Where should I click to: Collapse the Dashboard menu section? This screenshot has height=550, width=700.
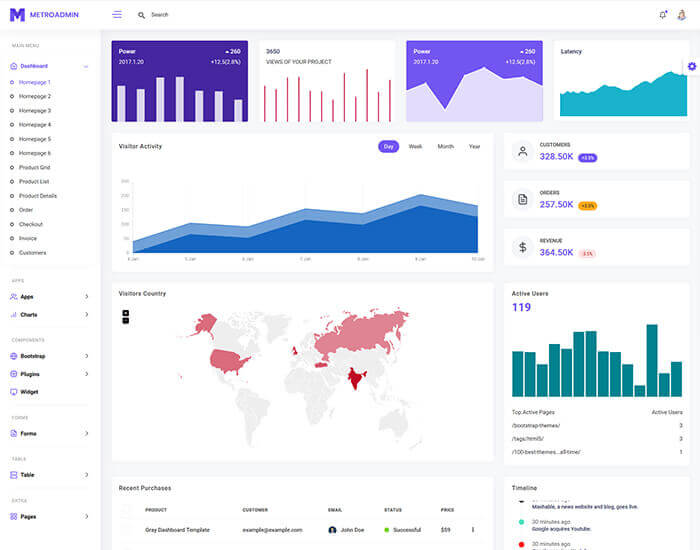point(86,66)
